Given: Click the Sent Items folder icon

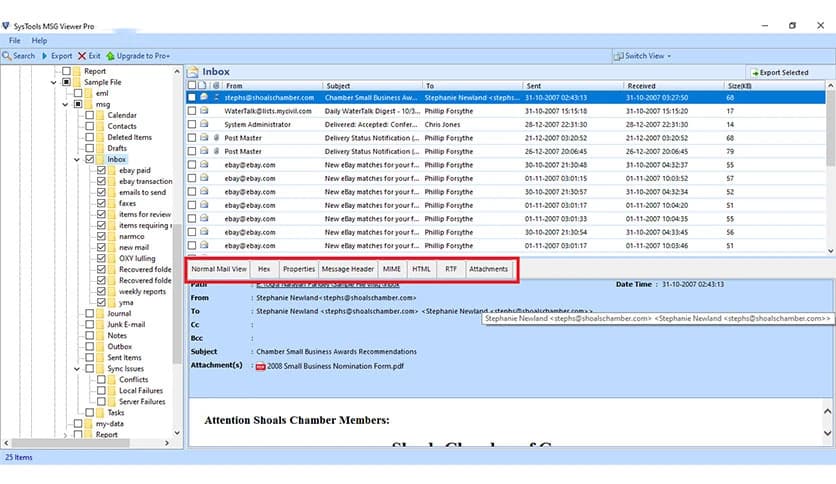Looking at the screenshot, I should [x=100, y=358].
